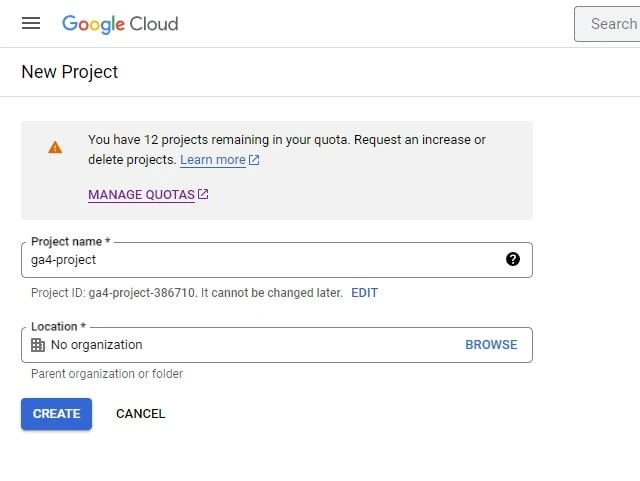Click the orange warning triangle icon
Screen dimensions: 640x481
point(55,147)
